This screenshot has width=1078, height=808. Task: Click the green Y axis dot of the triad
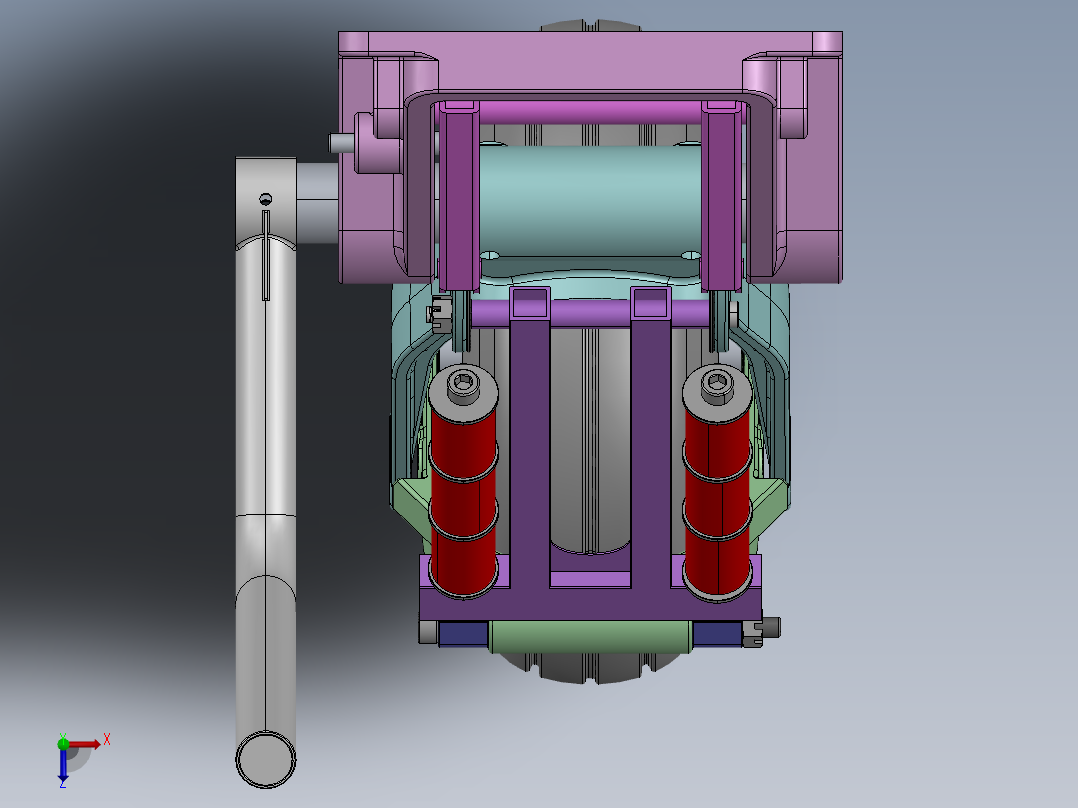click(x=63, y=743)
